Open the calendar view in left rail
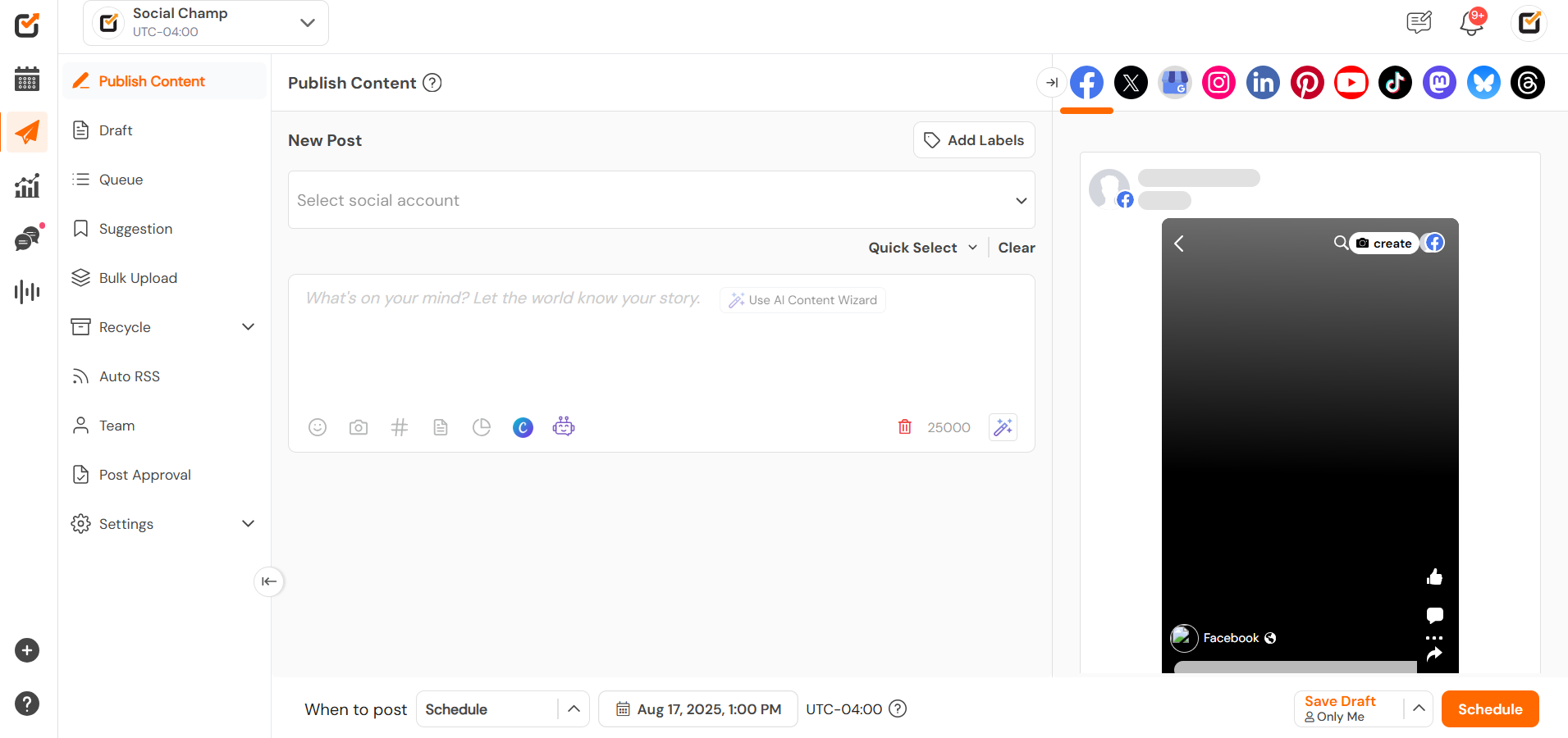1568x738 pixels. 27,79
